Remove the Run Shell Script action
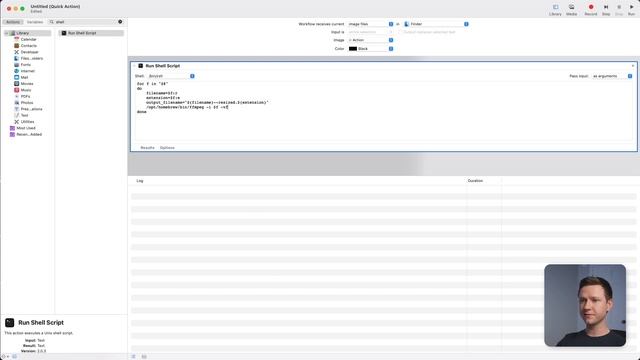This screenshot has height=360, width=640. 633,66
